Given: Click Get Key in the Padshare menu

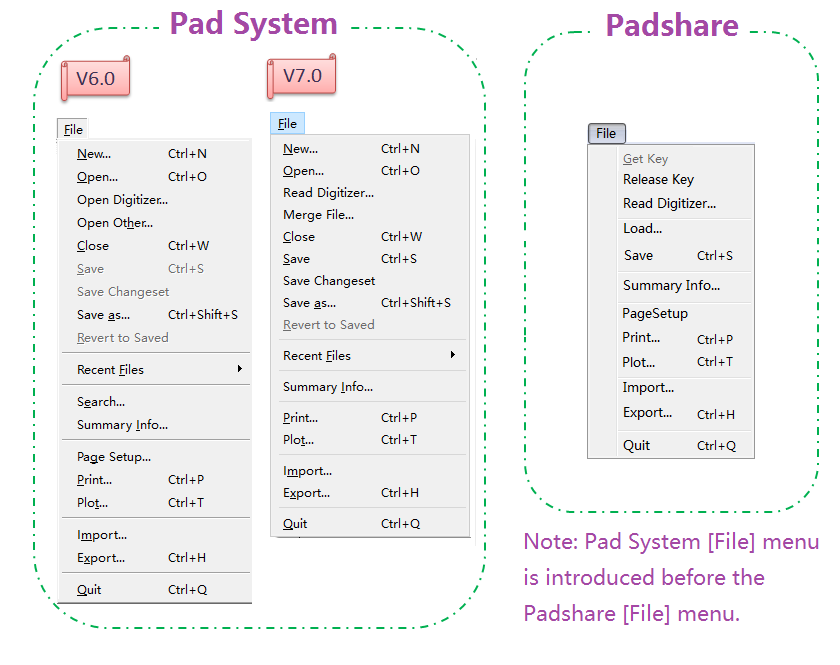Looking at the screenshot, I should [645, 159].
